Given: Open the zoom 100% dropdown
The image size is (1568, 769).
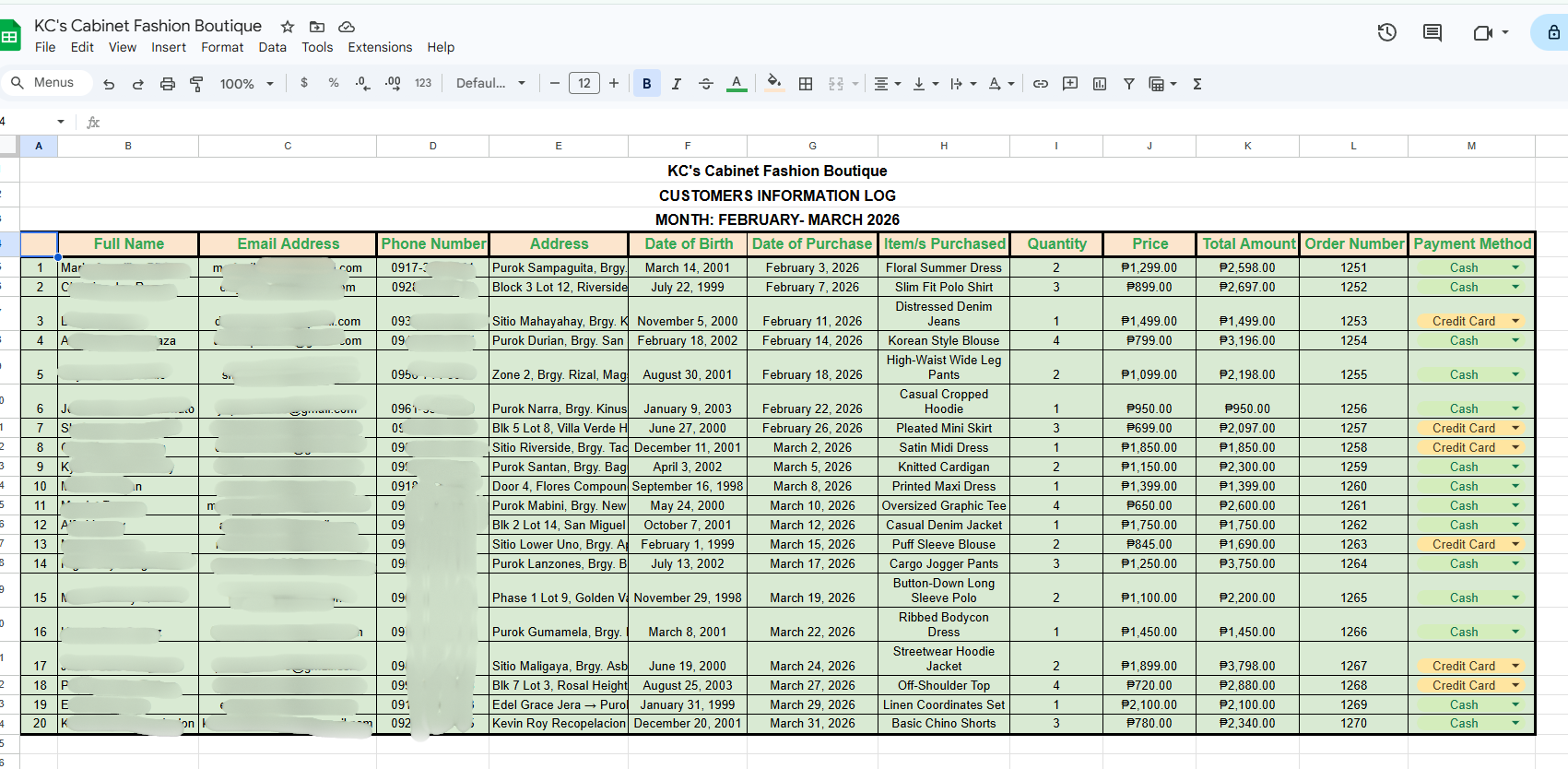Looking at the screenshot, I should tap(246, 84).
